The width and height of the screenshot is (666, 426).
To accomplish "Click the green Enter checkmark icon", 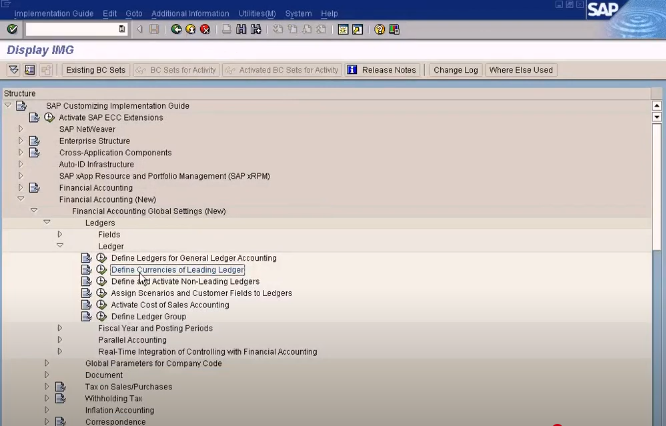I will [x=12, y=29].
